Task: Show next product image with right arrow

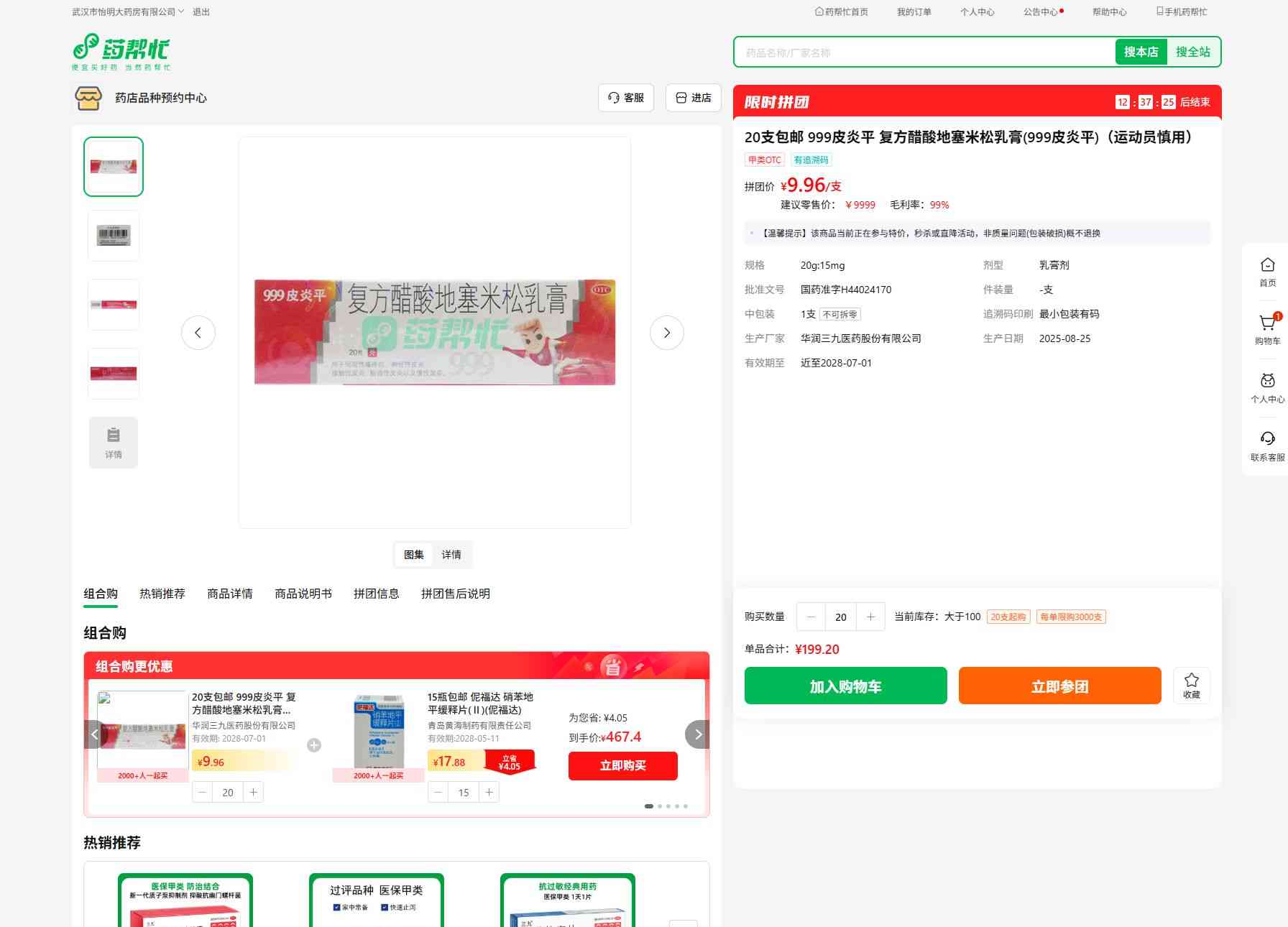Action: pos(666,333)
